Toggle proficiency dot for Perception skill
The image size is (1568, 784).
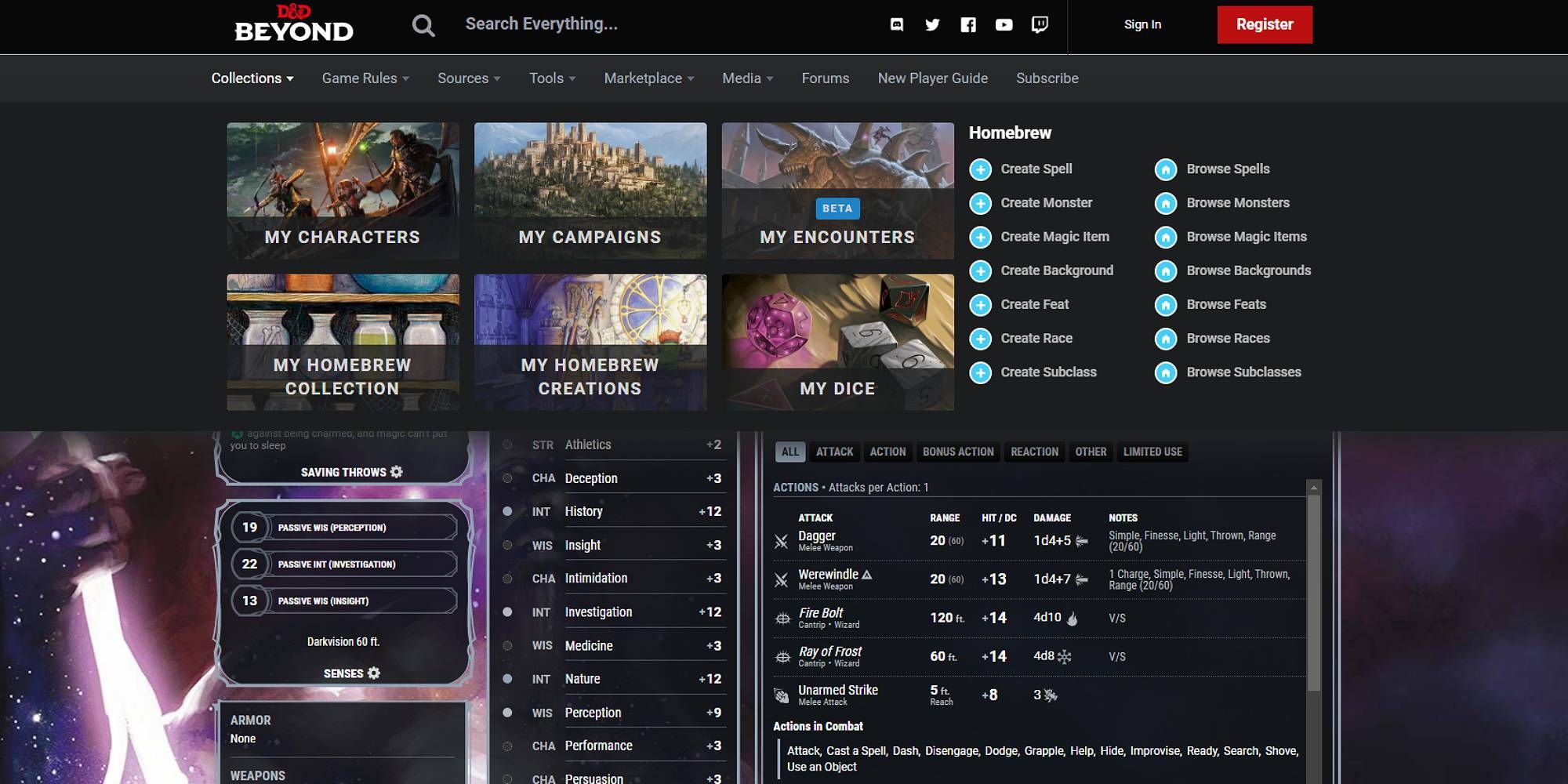[x=507, y=713]
